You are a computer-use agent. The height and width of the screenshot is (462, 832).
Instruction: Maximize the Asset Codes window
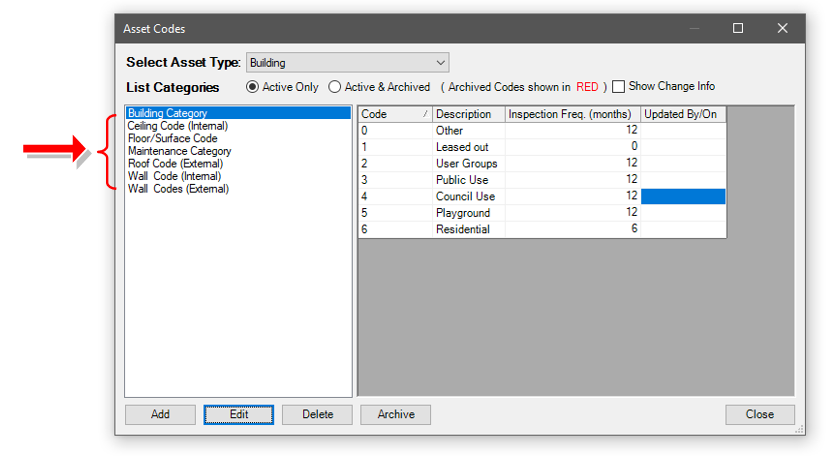point(738,28)
